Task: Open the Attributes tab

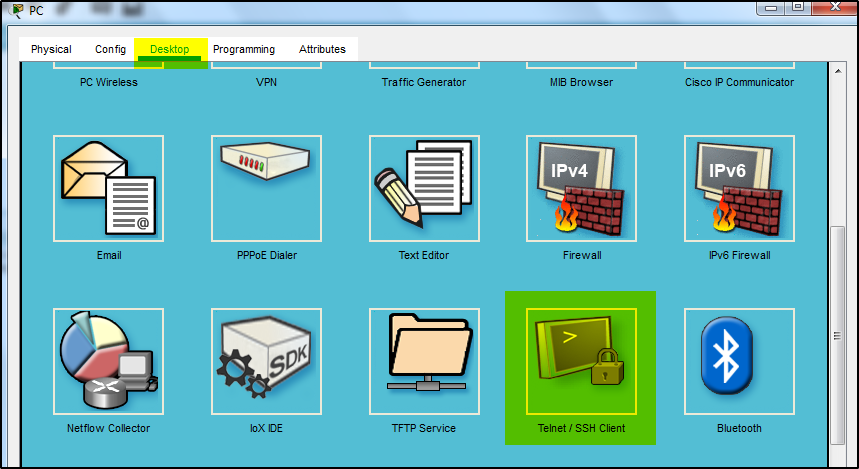Action: click(322, 49)
